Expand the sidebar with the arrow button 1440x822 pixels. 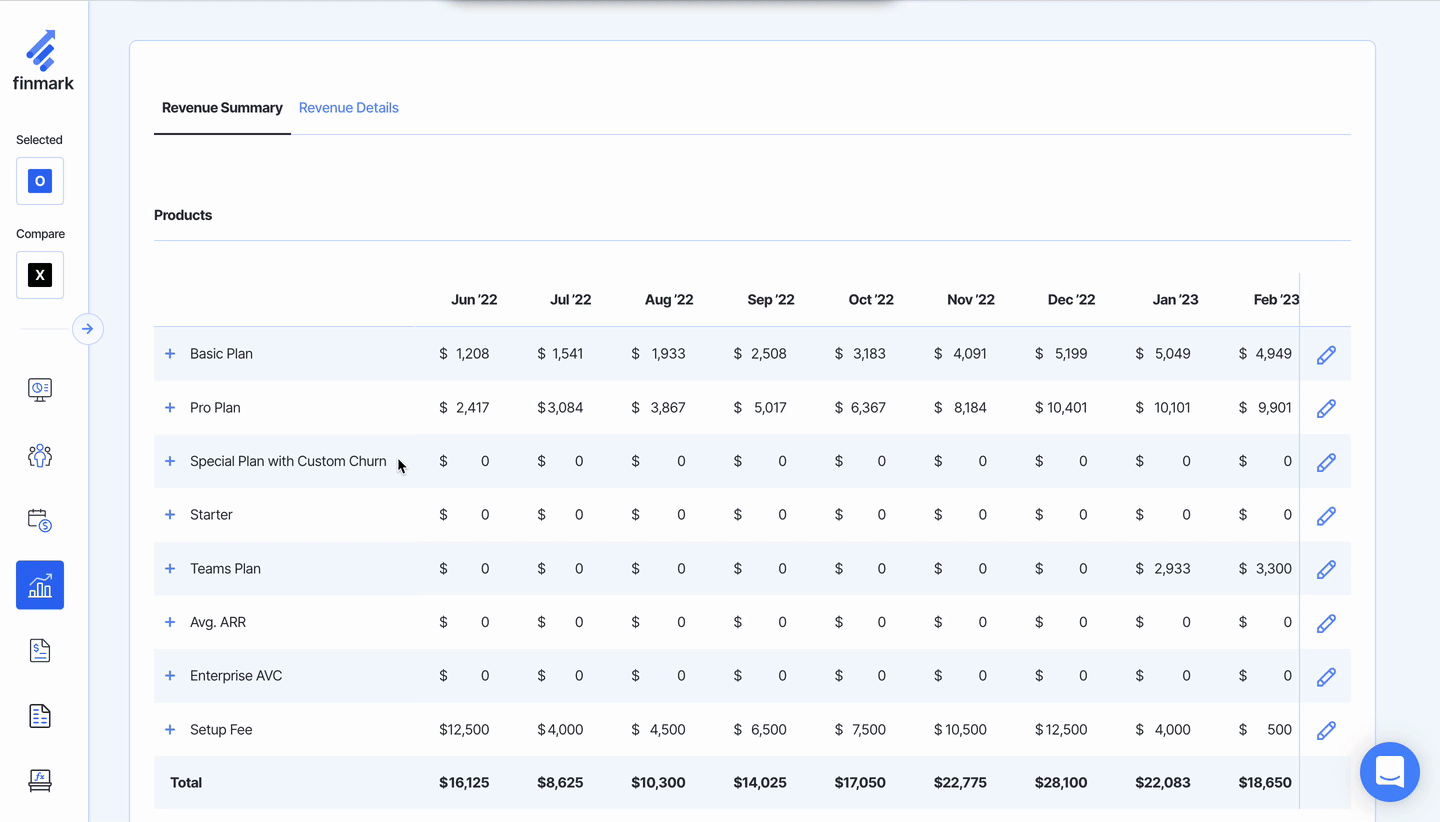[x=88, y=329]
